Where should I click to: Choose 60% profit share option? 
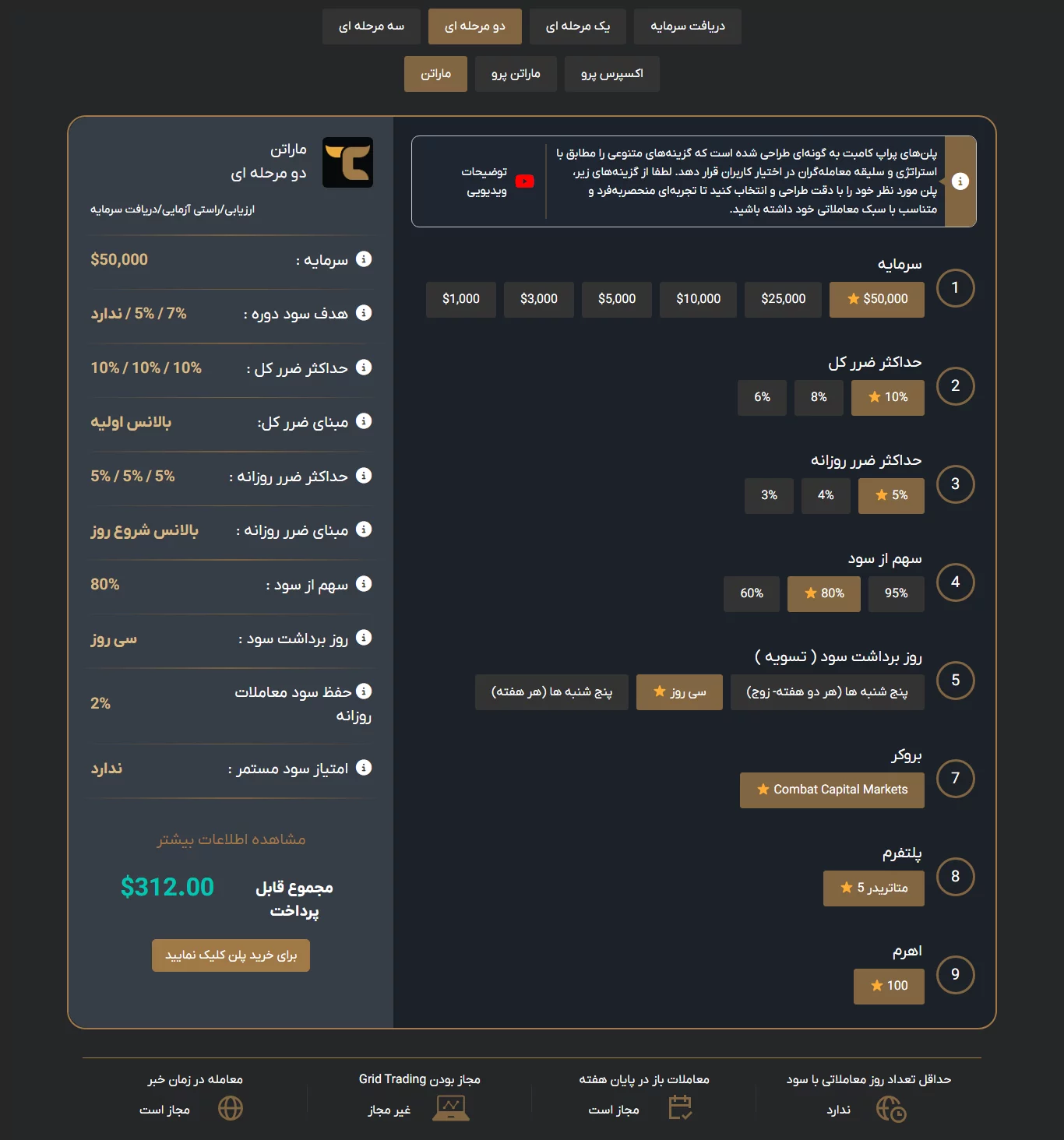[752, 593]
